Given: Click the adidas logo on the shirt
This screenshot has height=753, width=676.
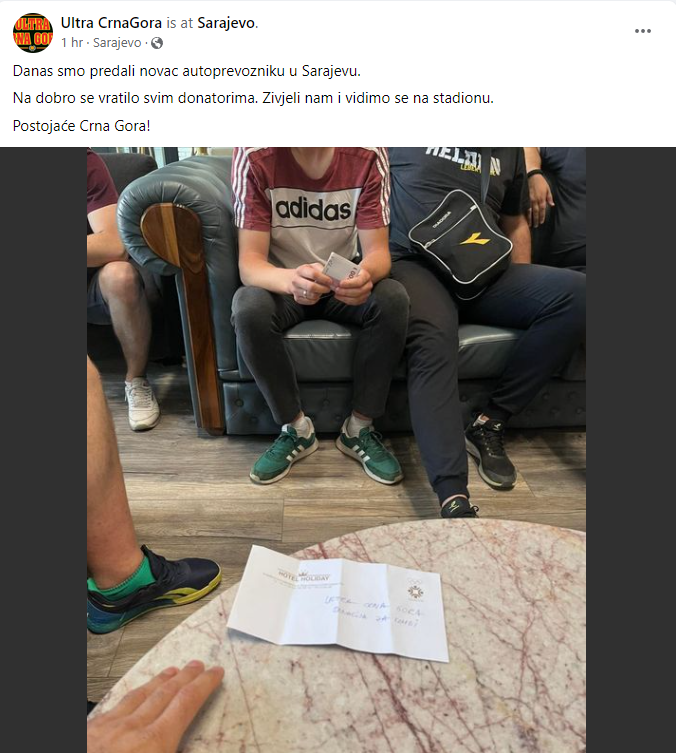Looking at the screenshot, I should pyautogui.click(x=313, y=209).
